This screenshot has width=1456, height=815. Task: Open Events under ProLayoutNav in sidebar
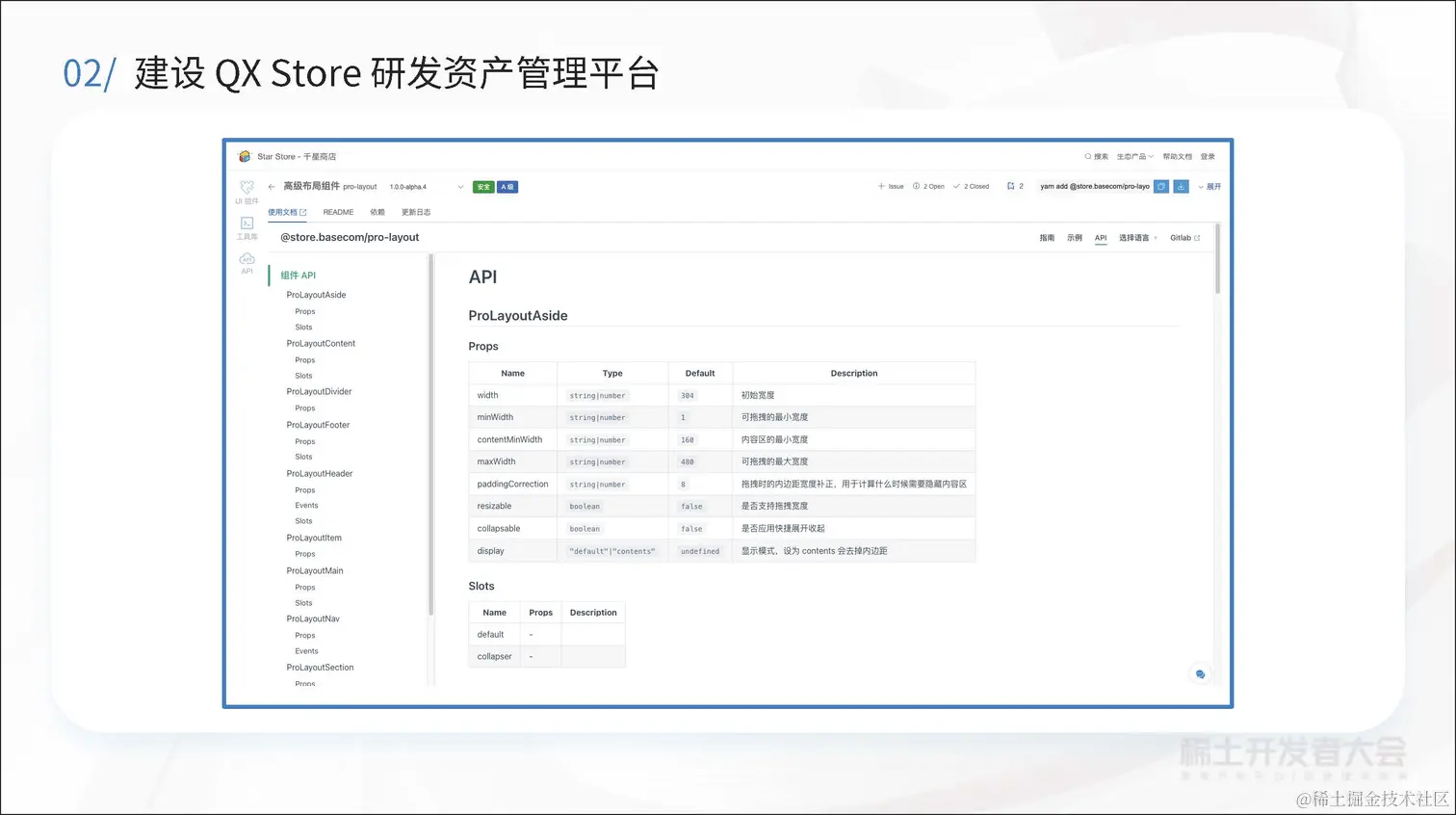pyautogui.click(x=306, y=651)
